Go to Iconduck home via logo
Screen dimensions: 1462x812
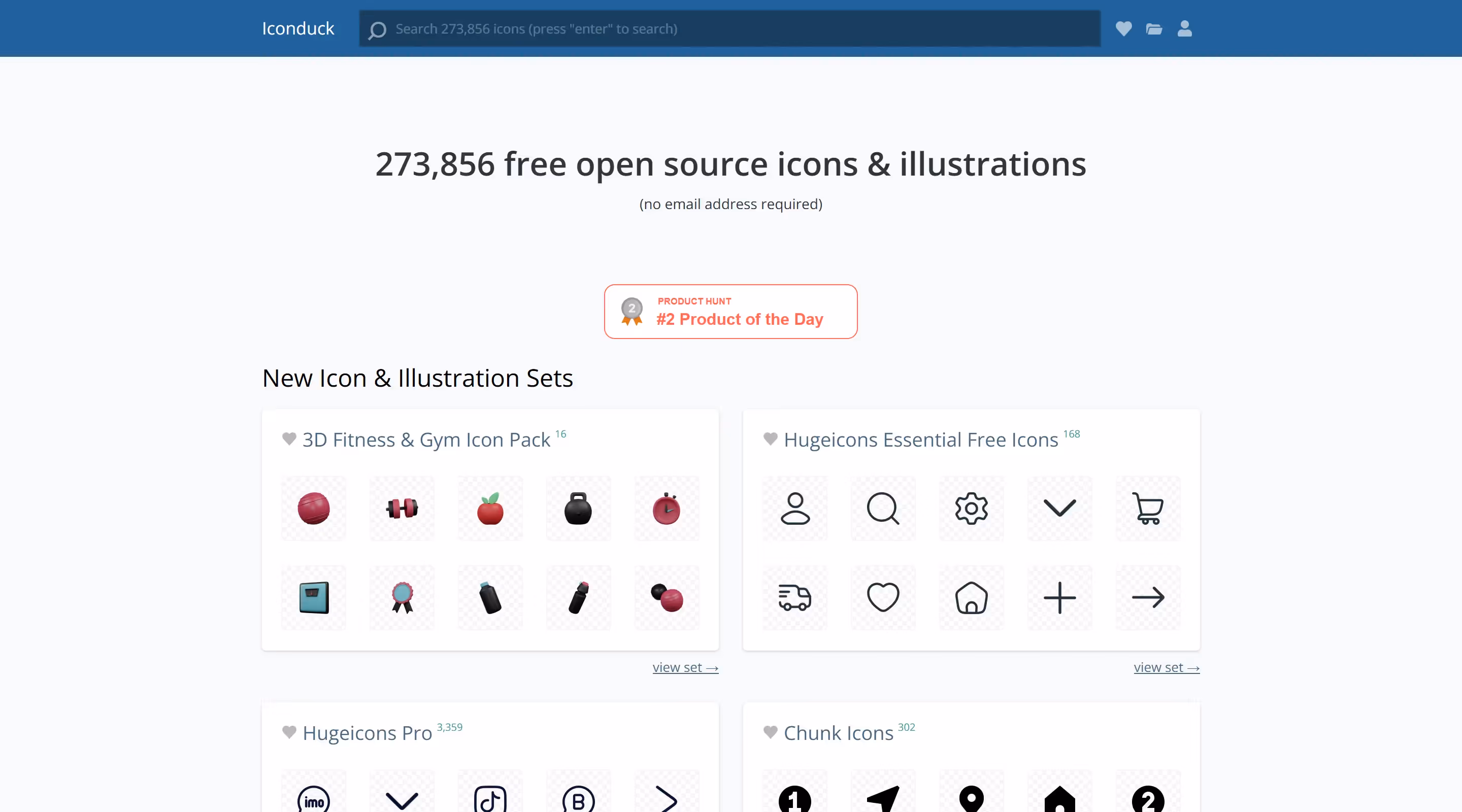(x=298, y=28)
